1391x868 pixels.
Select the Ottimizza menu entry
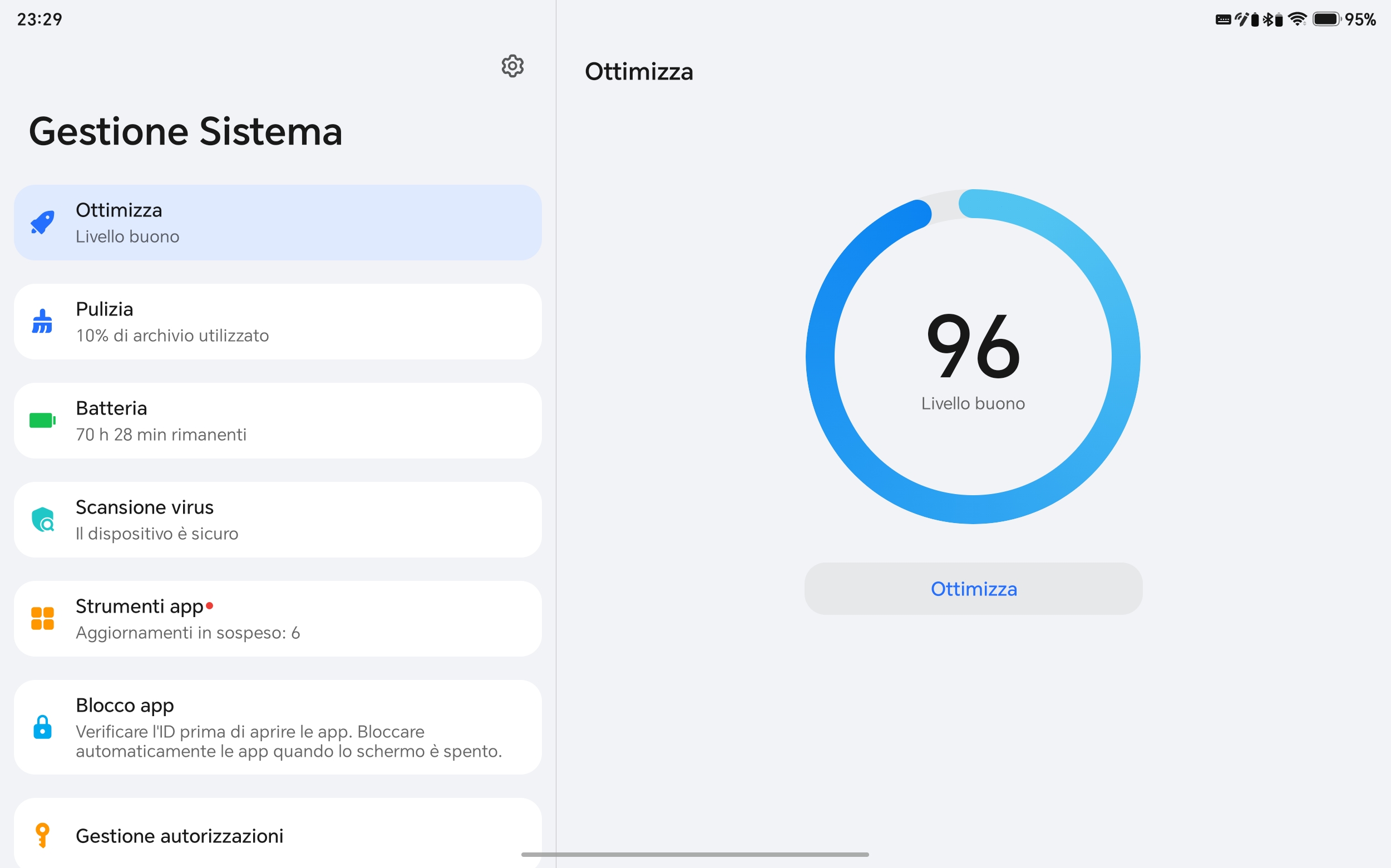click(x=278, y=223)
